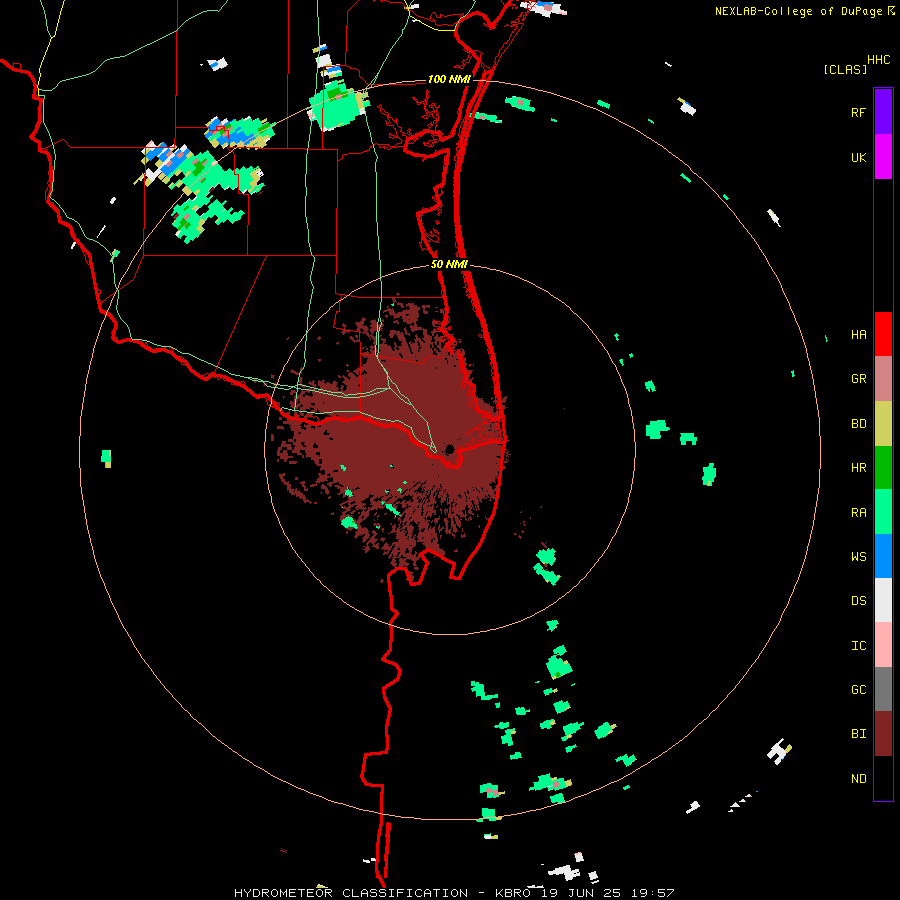Click the UK legend label

(x=858, y=157)
